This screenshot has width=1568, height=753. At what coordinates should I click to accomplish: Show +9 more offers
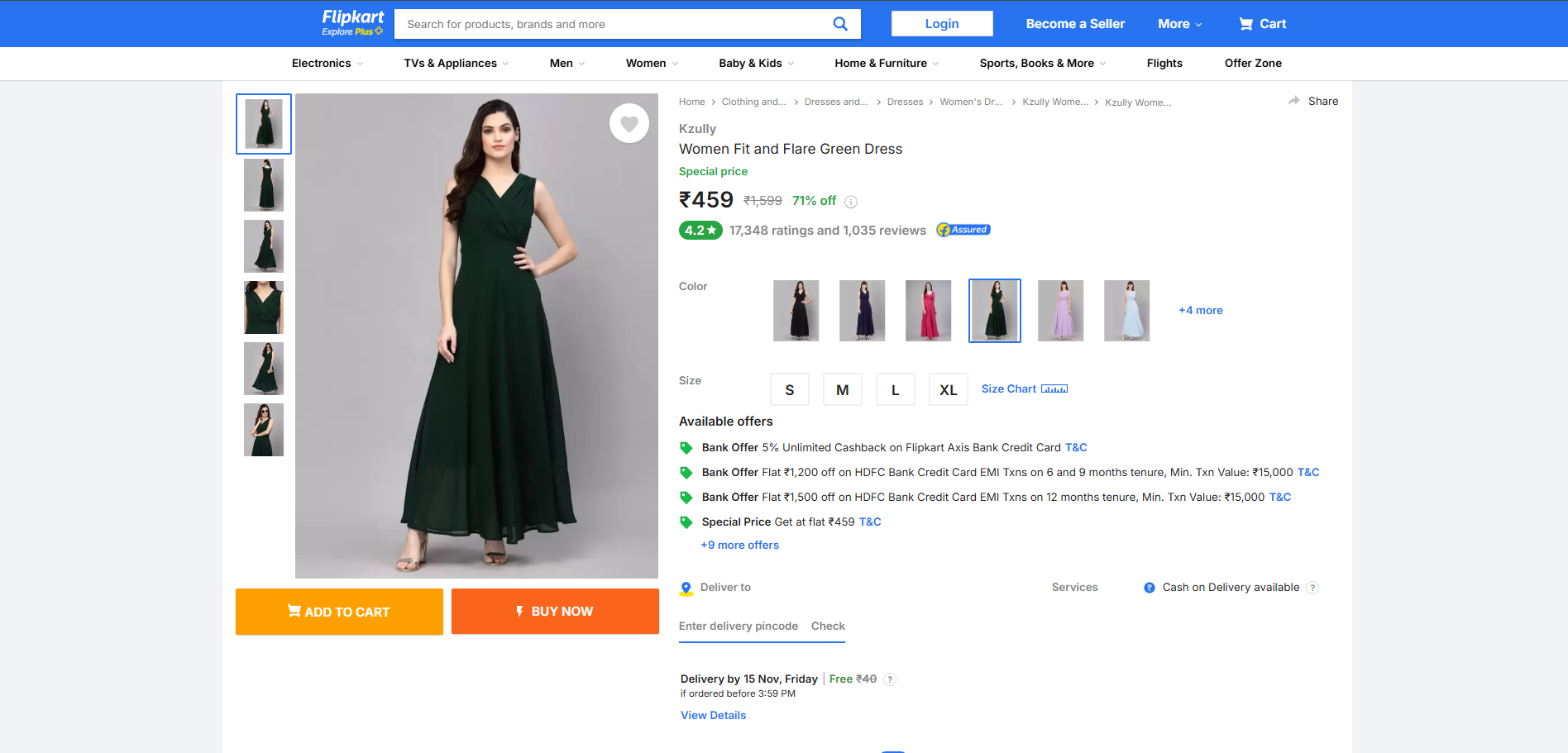[x=739, y=545]
